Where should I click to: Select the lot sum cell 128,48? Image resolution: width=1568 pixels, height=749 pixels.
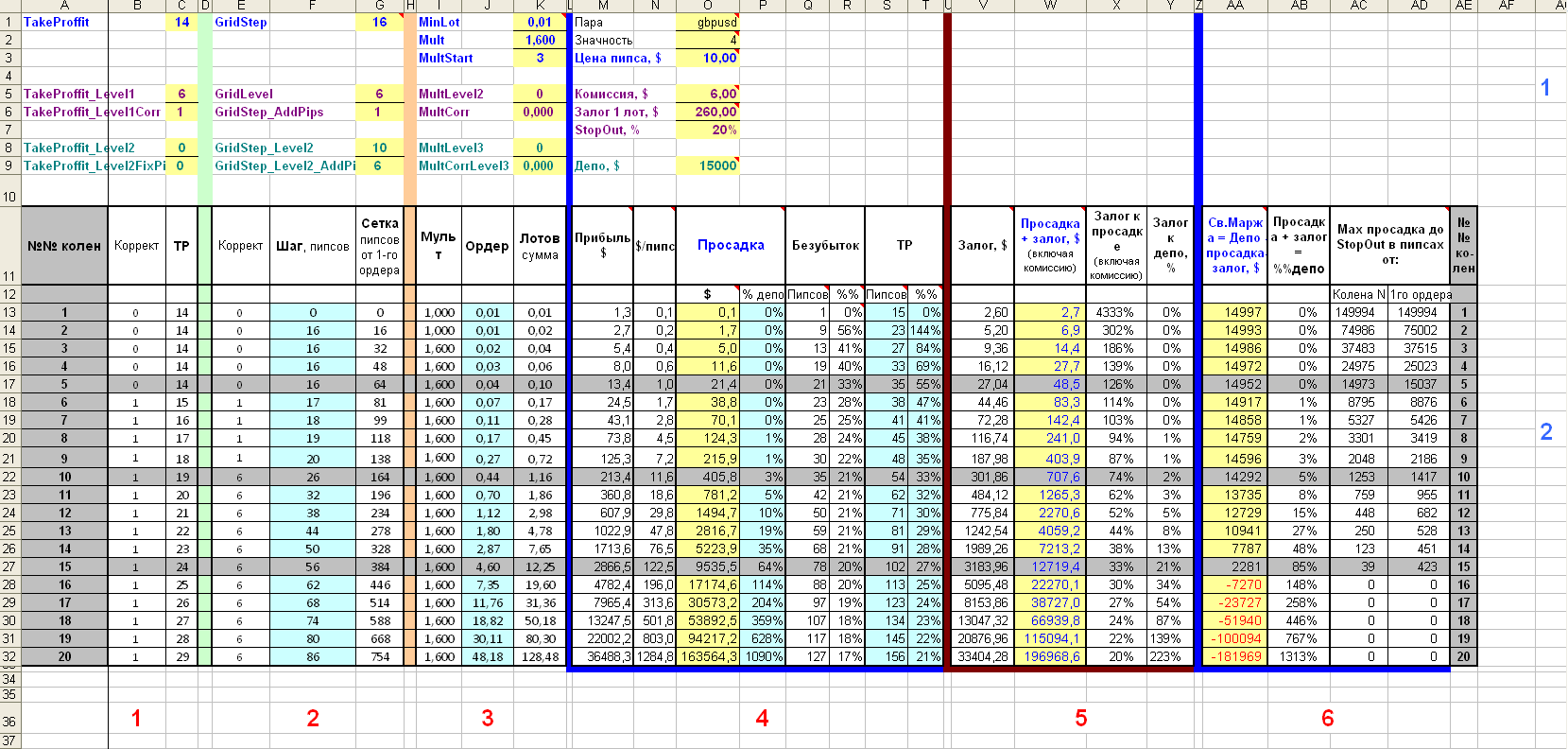pyautogui.click(x=540, y=656)
